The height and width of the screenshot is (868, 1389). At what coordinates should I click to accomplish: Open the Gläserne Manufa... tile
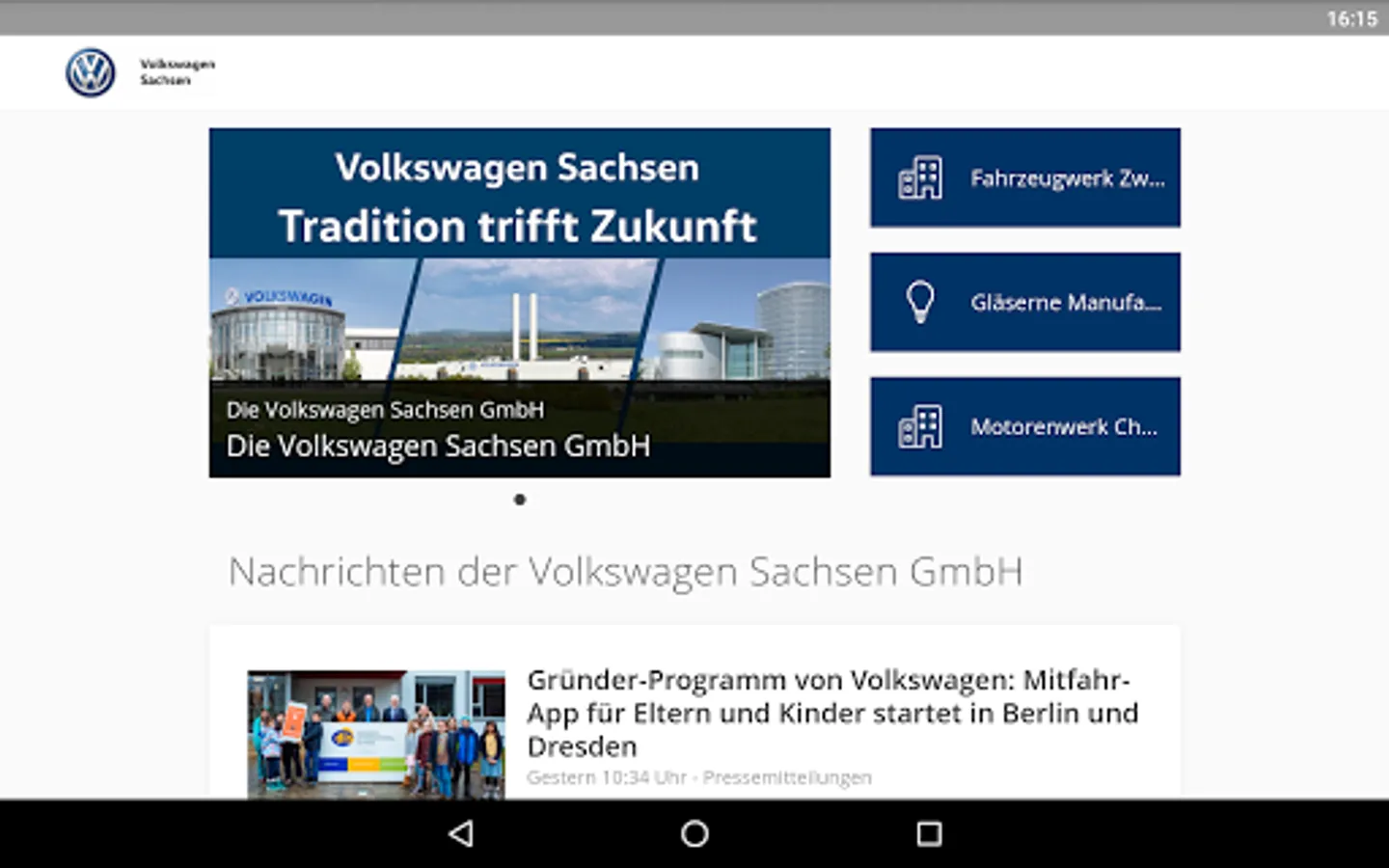click(1024, 302)
